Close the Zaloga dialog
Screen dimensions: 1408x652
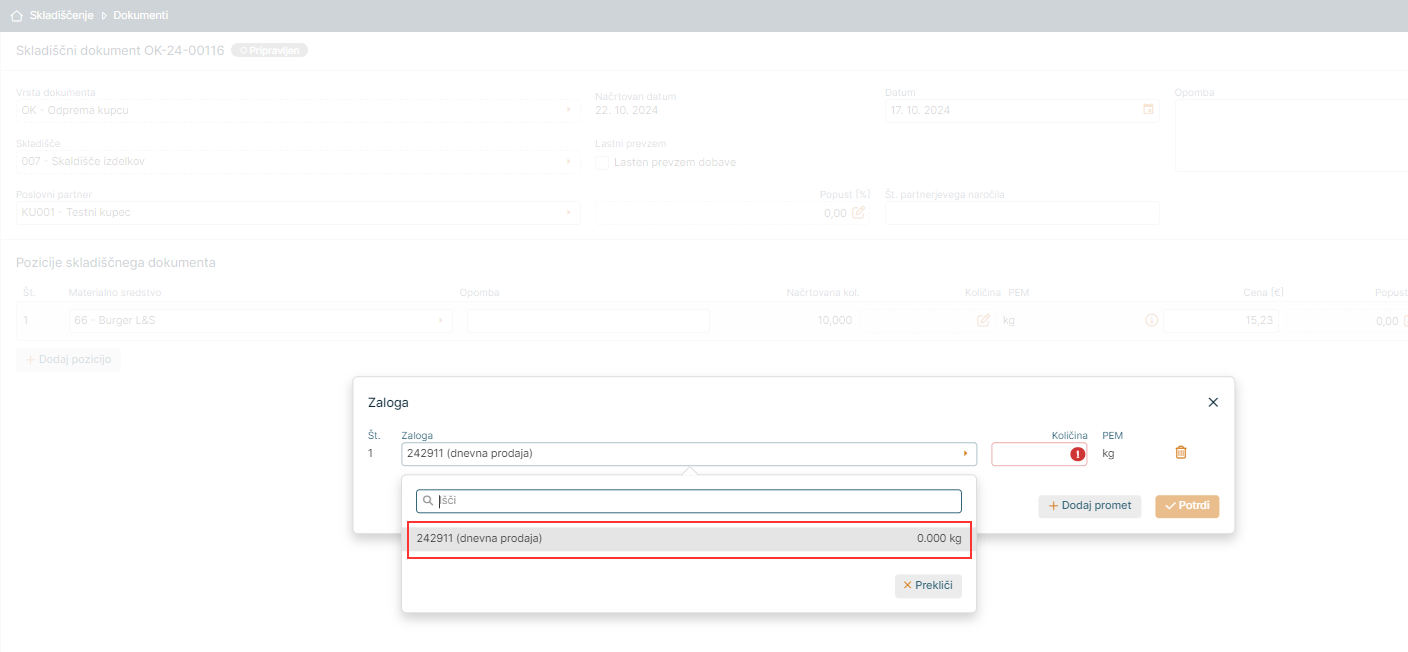coord(1213,402)
